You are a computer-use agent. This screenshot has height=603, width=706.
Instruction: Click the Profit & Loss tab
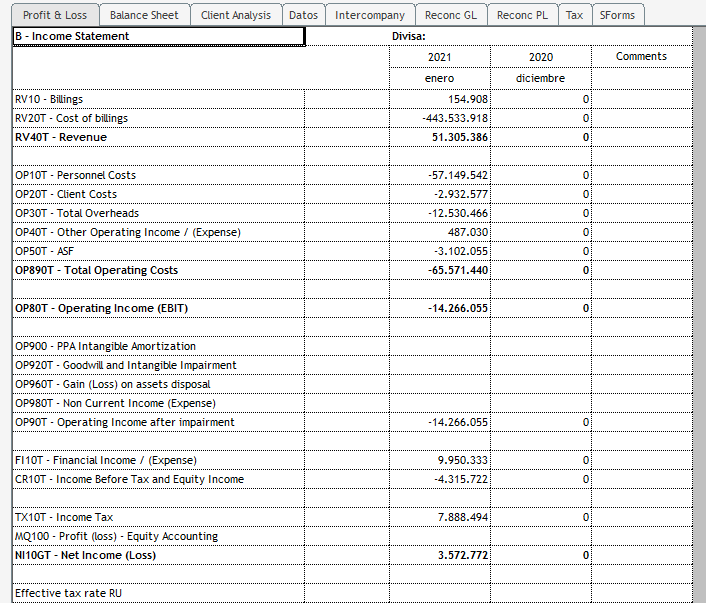(x=56, y=15)
